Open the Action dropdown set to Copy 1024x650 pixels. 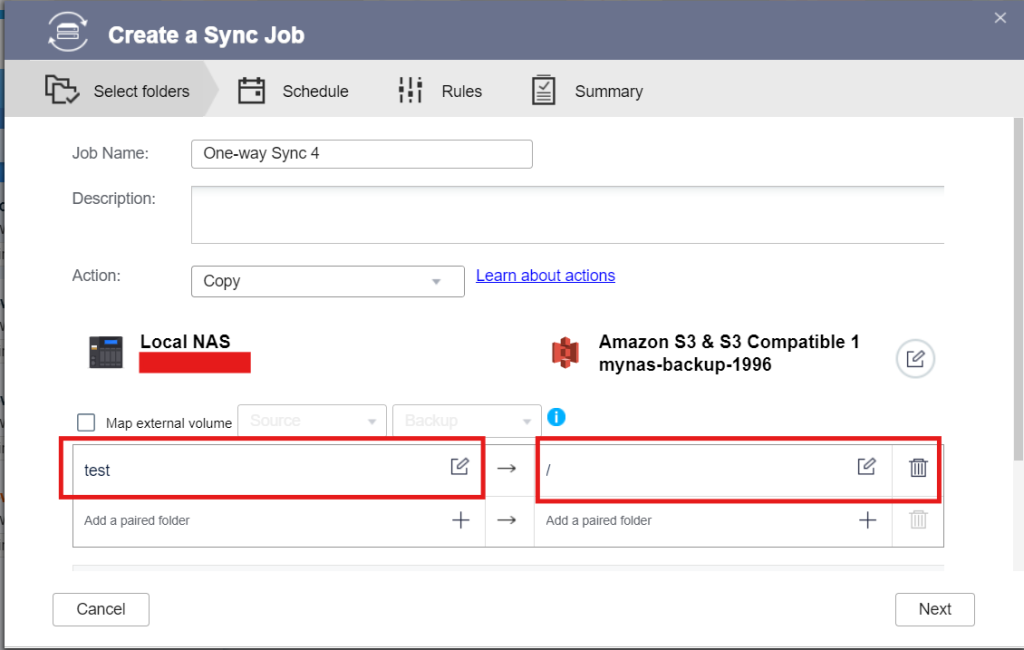tap(327, 281)
